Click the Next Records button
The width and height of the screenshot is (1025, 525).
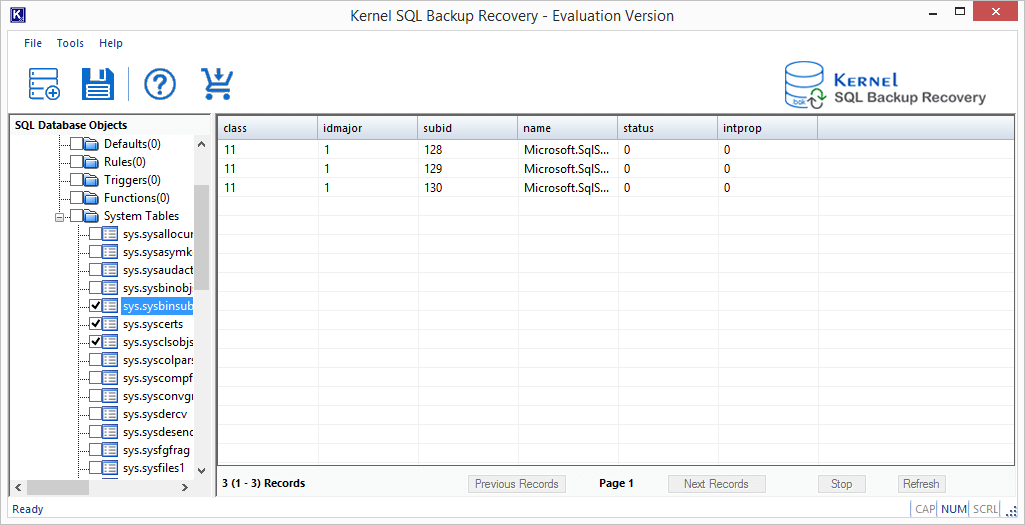716,484
